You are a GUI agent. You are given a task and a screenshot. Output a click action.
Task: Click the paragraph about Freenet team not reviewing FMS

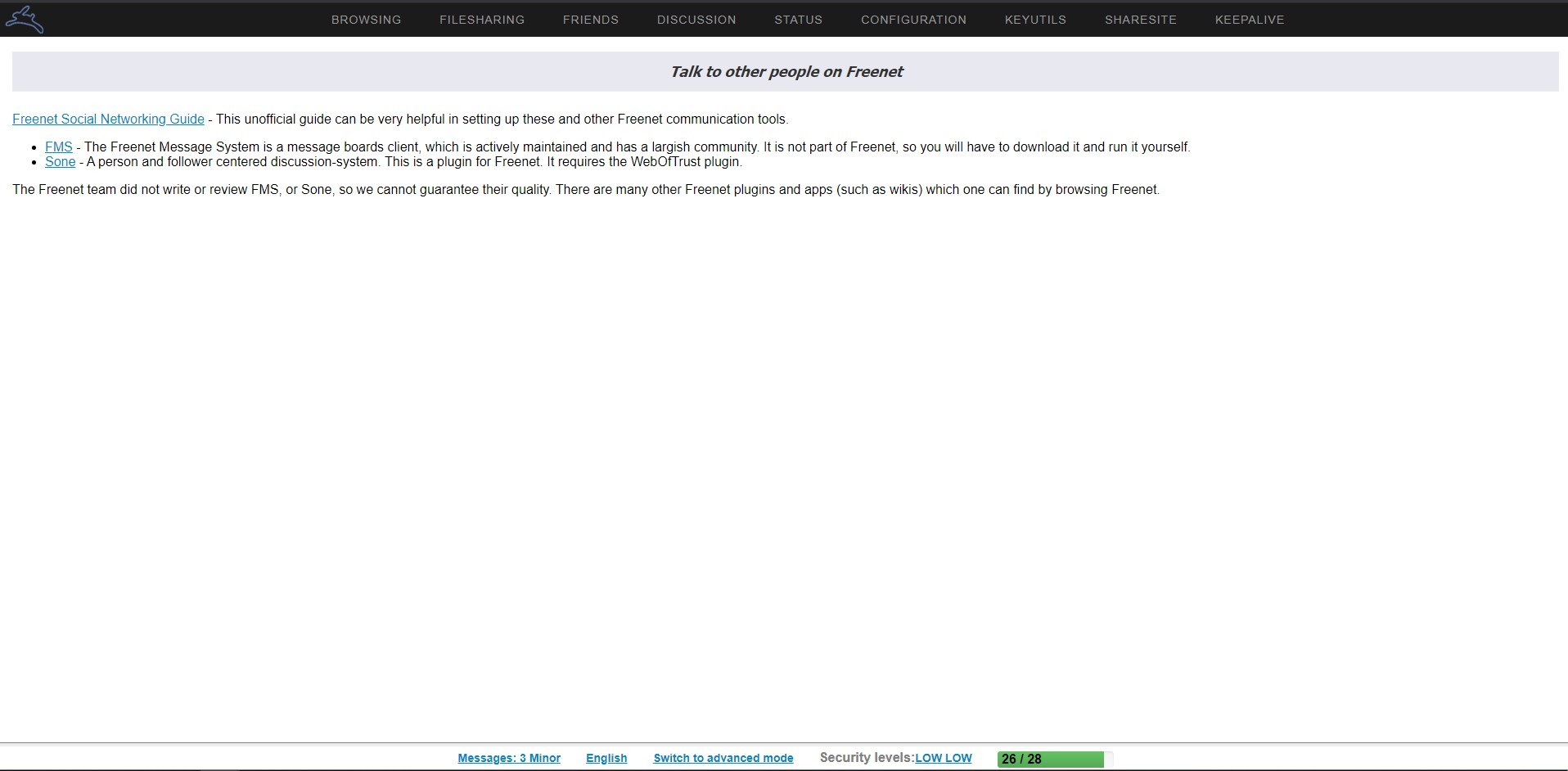[586, 190]
